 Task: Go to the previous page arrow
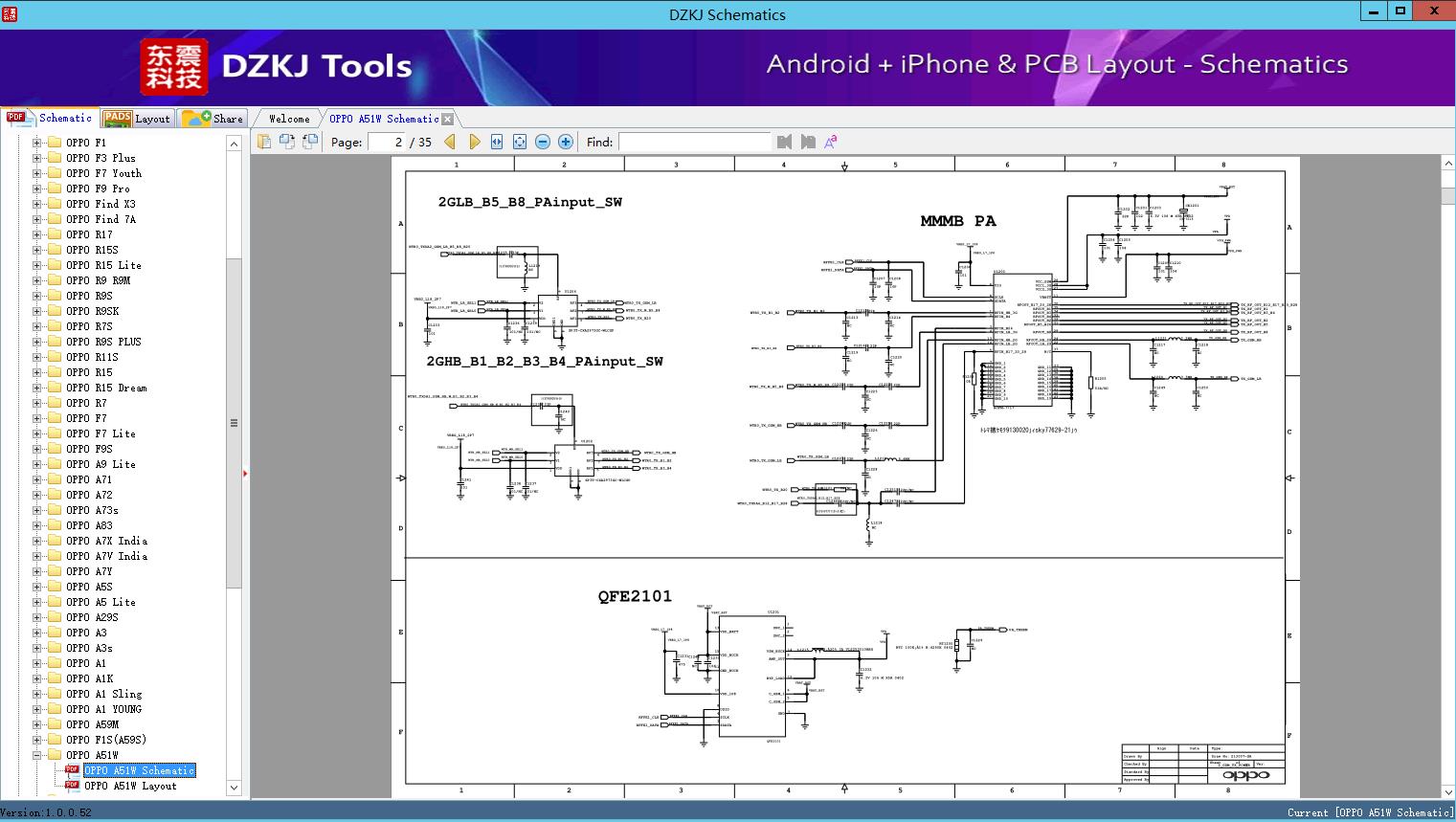tap(450, 142)
